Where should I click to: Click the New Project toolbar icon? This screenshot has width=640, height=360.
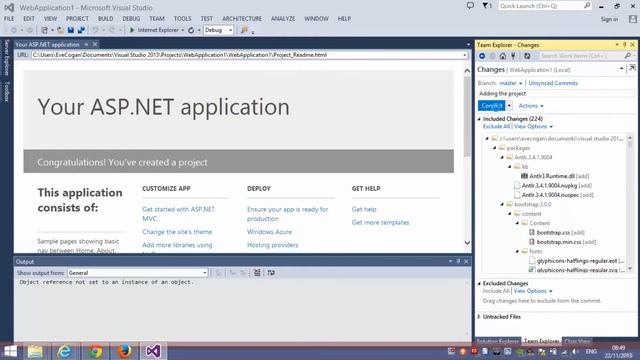pyautogui.click(x=44, y=30)
